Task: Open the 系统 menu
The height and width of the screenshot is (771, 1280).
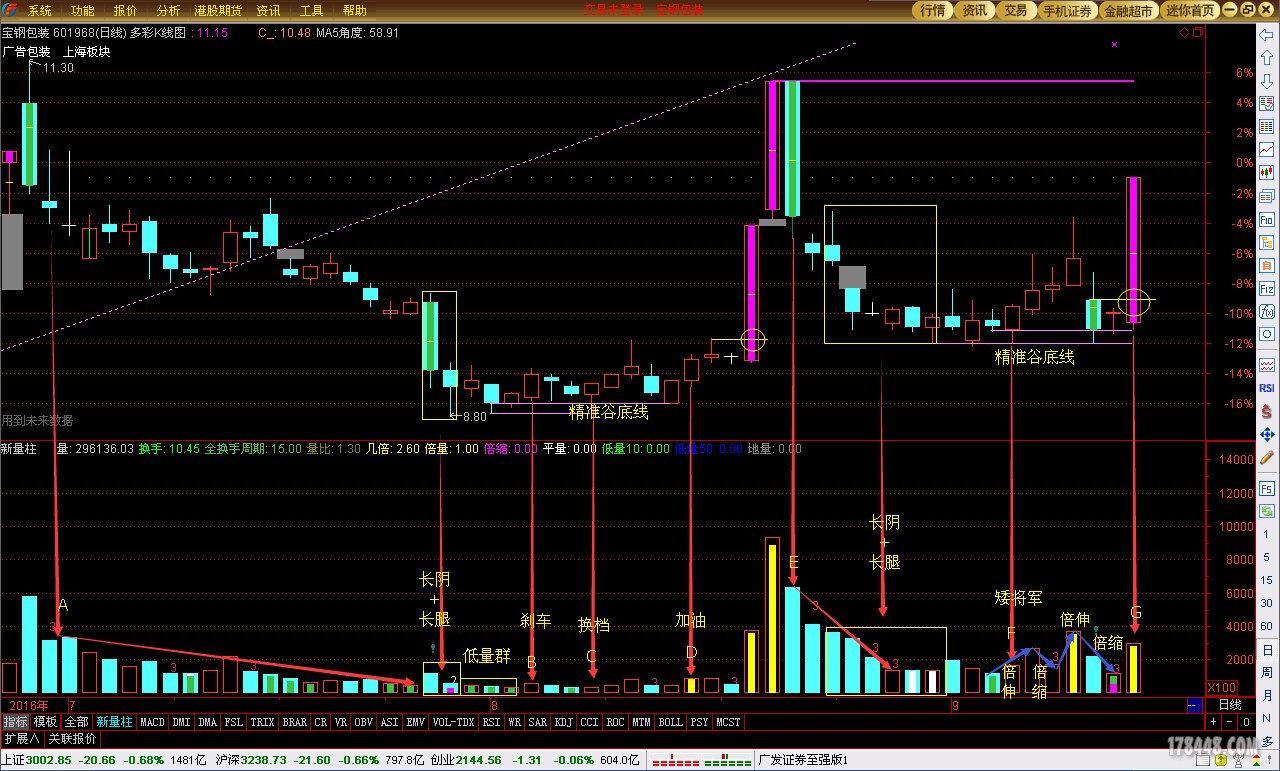Action: (x=40, y=10)
